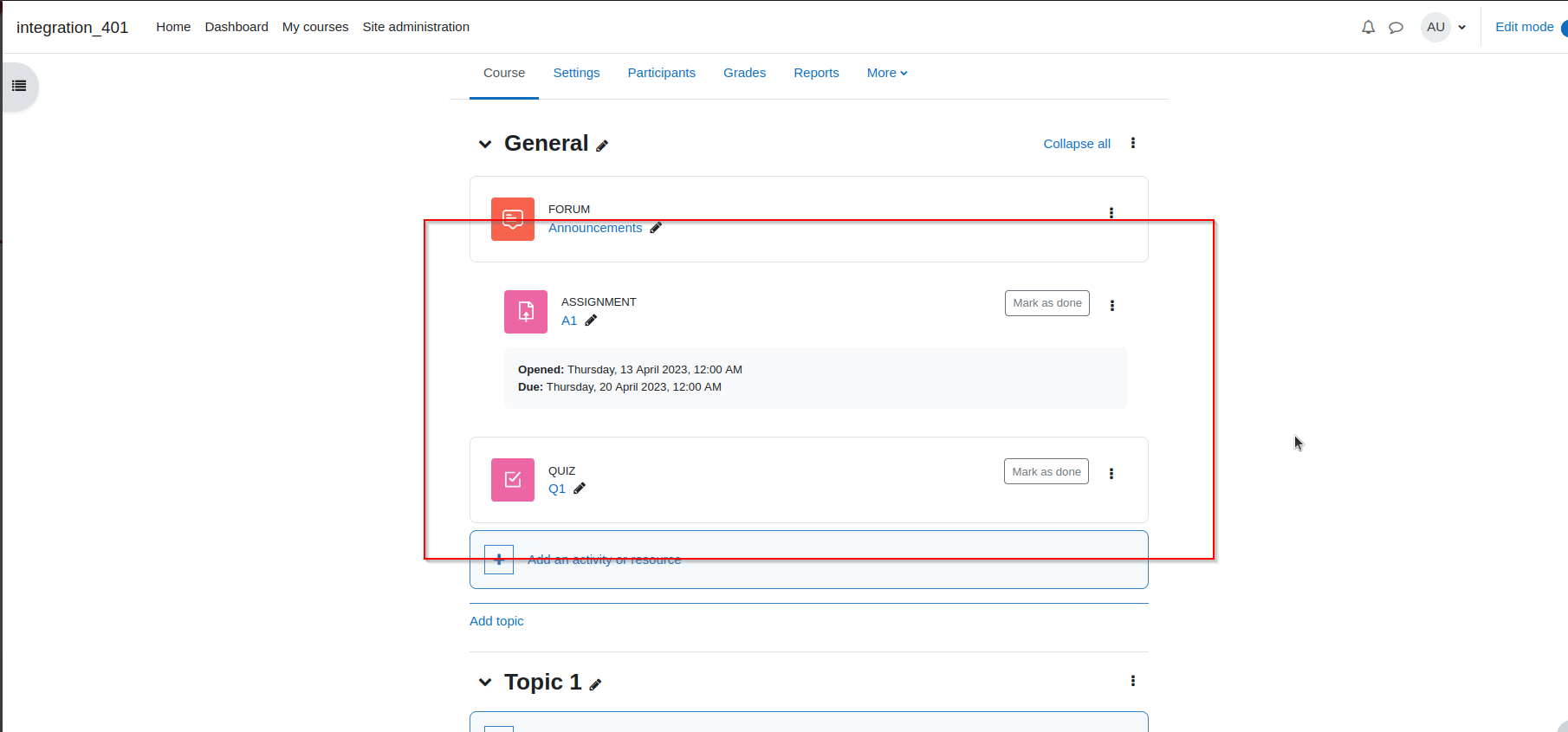This screenshot has width=1568, height=732.
Task: Open Dashboard from top navigation
Action: (x=236, y=27)
